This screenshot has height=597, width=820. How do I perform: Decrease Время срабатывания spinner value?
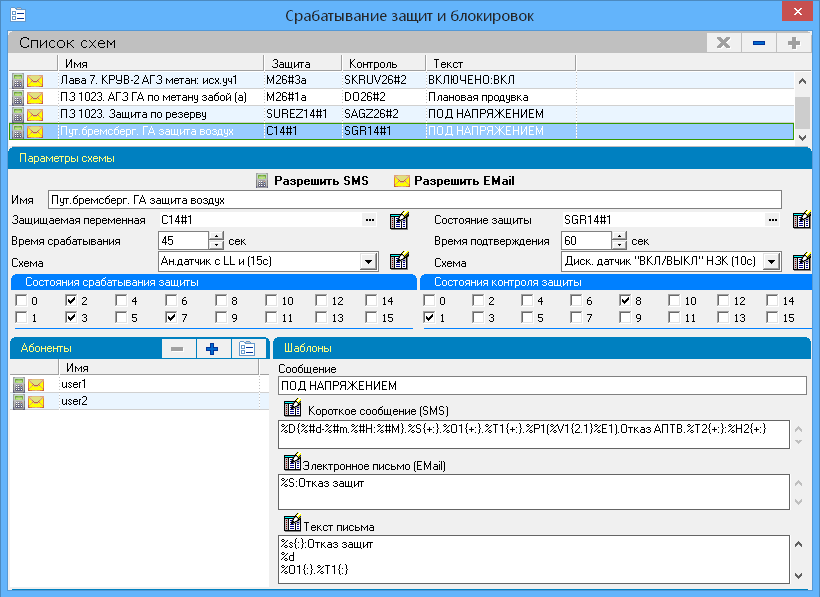[x=216, y=245]
